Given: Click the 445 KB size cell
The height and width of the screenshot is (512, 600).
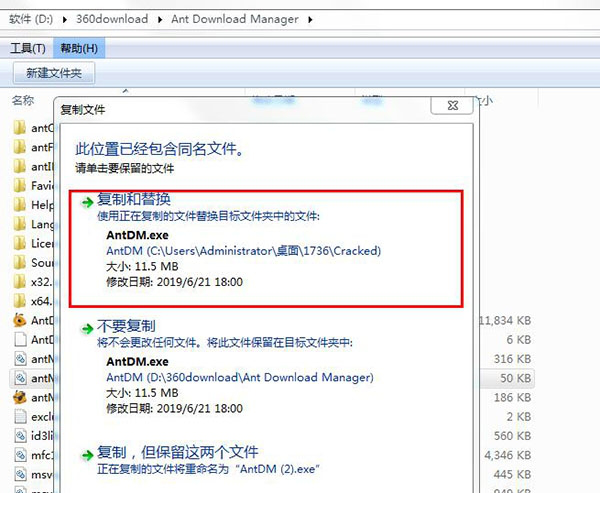Looking at the screenshot, I should [x=512, y=474].
